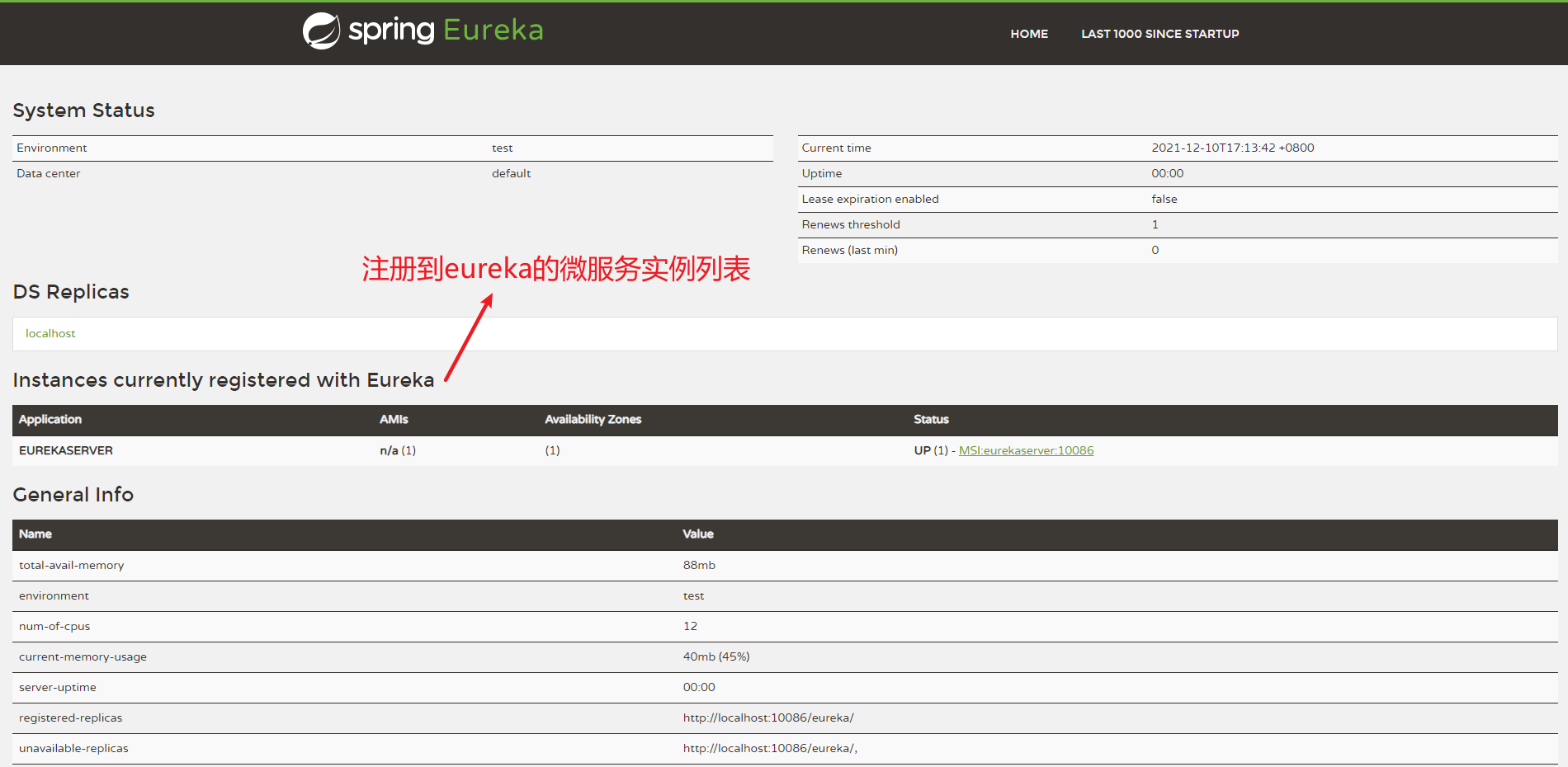Click the General Info heading

pos(73,494)
